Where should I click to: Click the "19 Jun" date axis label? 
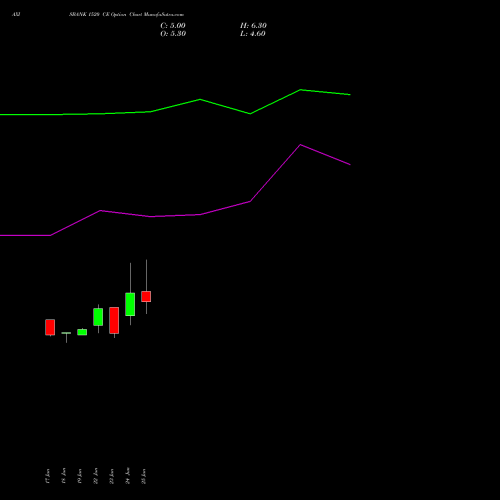pos(80,476)
